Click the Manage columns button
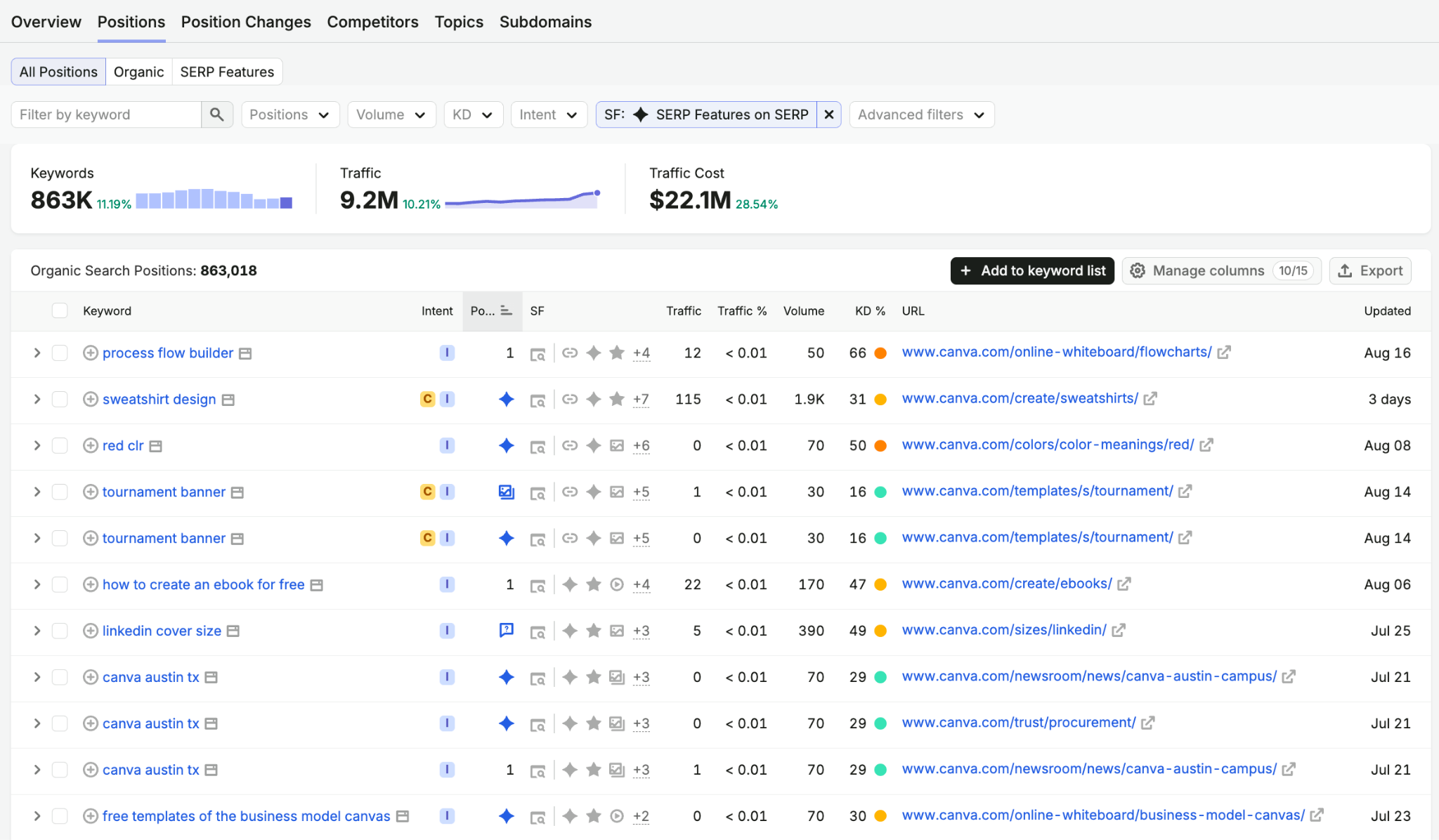The image size is (1439, 840). point(1221,271)
